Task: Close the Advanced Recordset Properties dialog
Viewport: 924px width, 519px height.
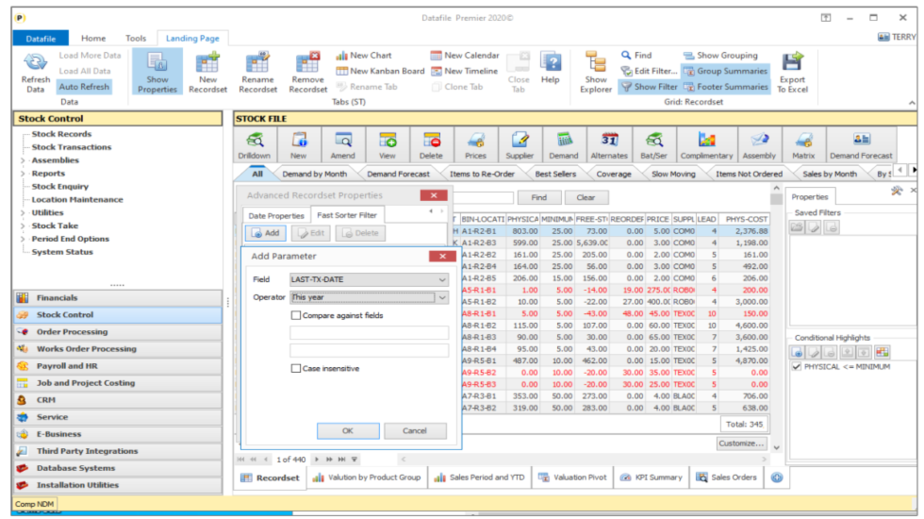Action: click(x=434, y=196)
